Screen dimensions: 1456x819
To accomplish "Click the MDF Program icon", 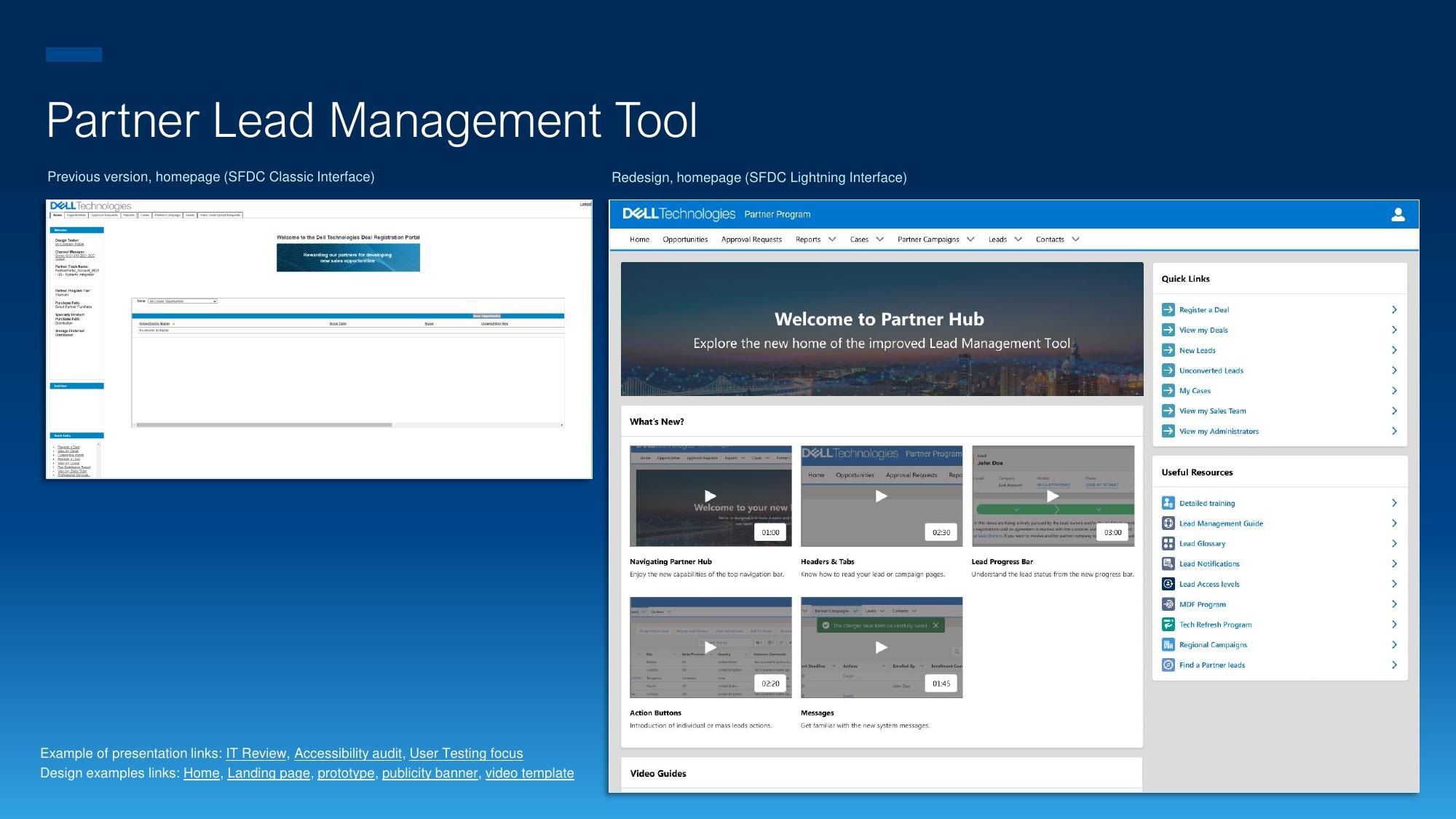I will pos(1168,604).
